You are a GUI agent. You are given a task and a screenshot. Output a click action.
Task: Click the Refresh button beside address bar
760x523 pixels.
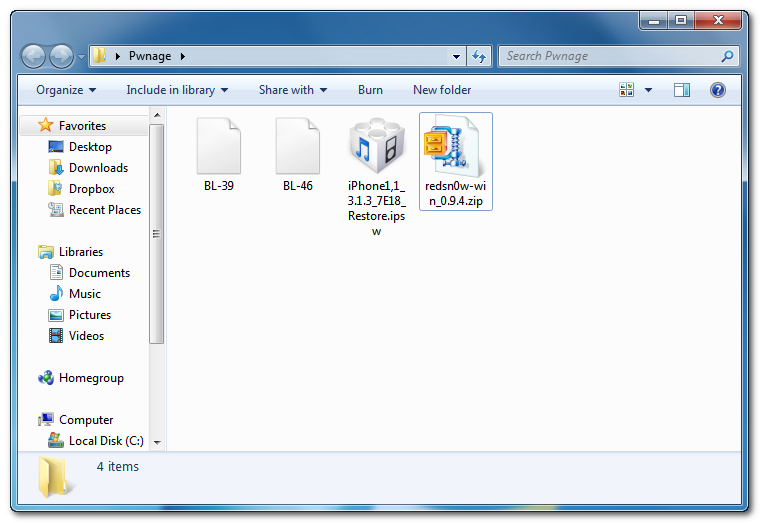point(479,56)
